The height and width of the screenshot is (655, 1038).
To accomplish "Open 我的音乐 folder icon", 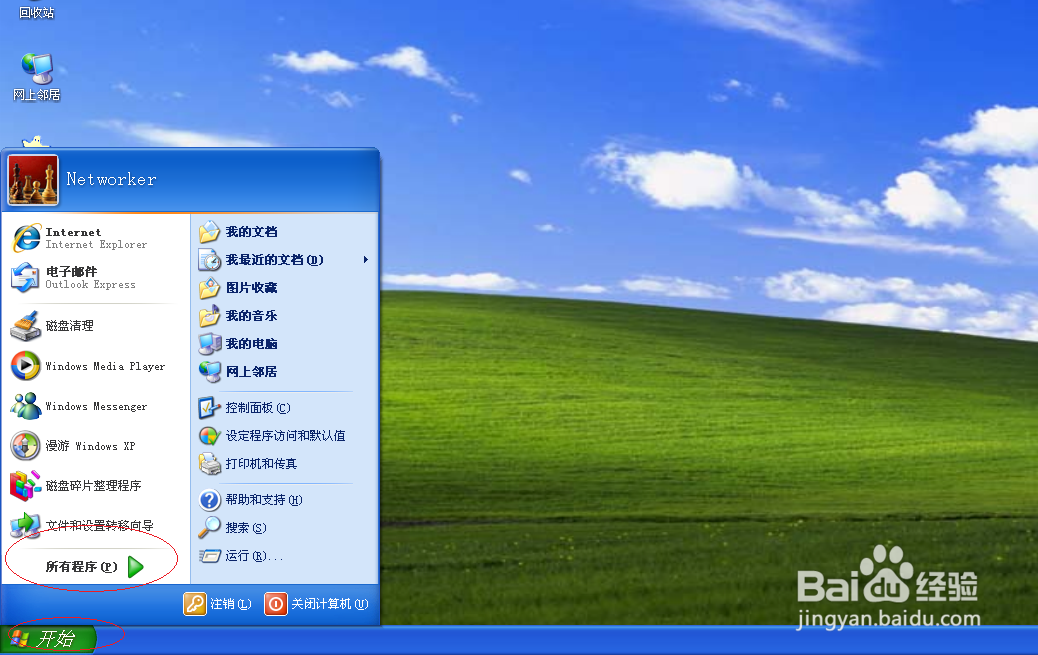I will point(209,316).
